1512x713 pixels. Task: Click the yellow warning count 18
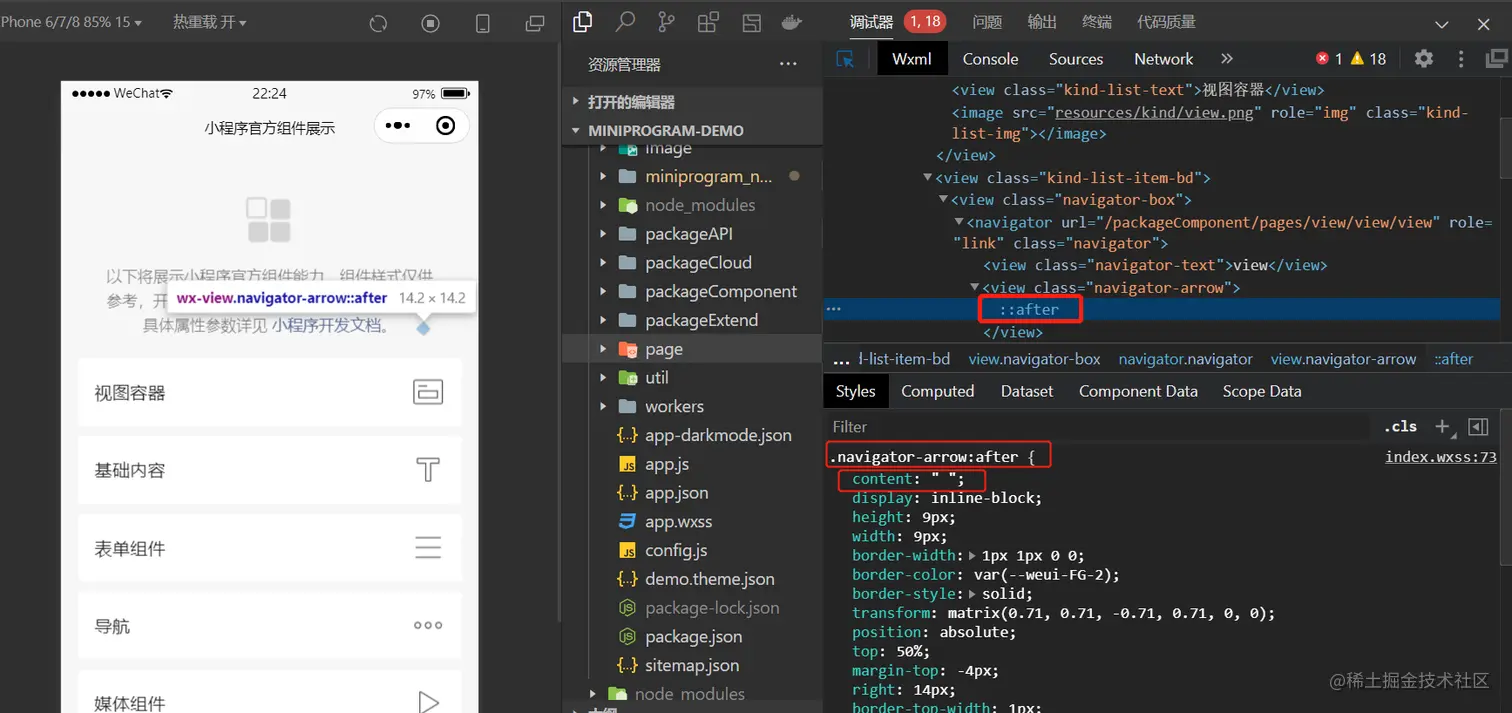pyautogui.click(x=1368, y=59)
